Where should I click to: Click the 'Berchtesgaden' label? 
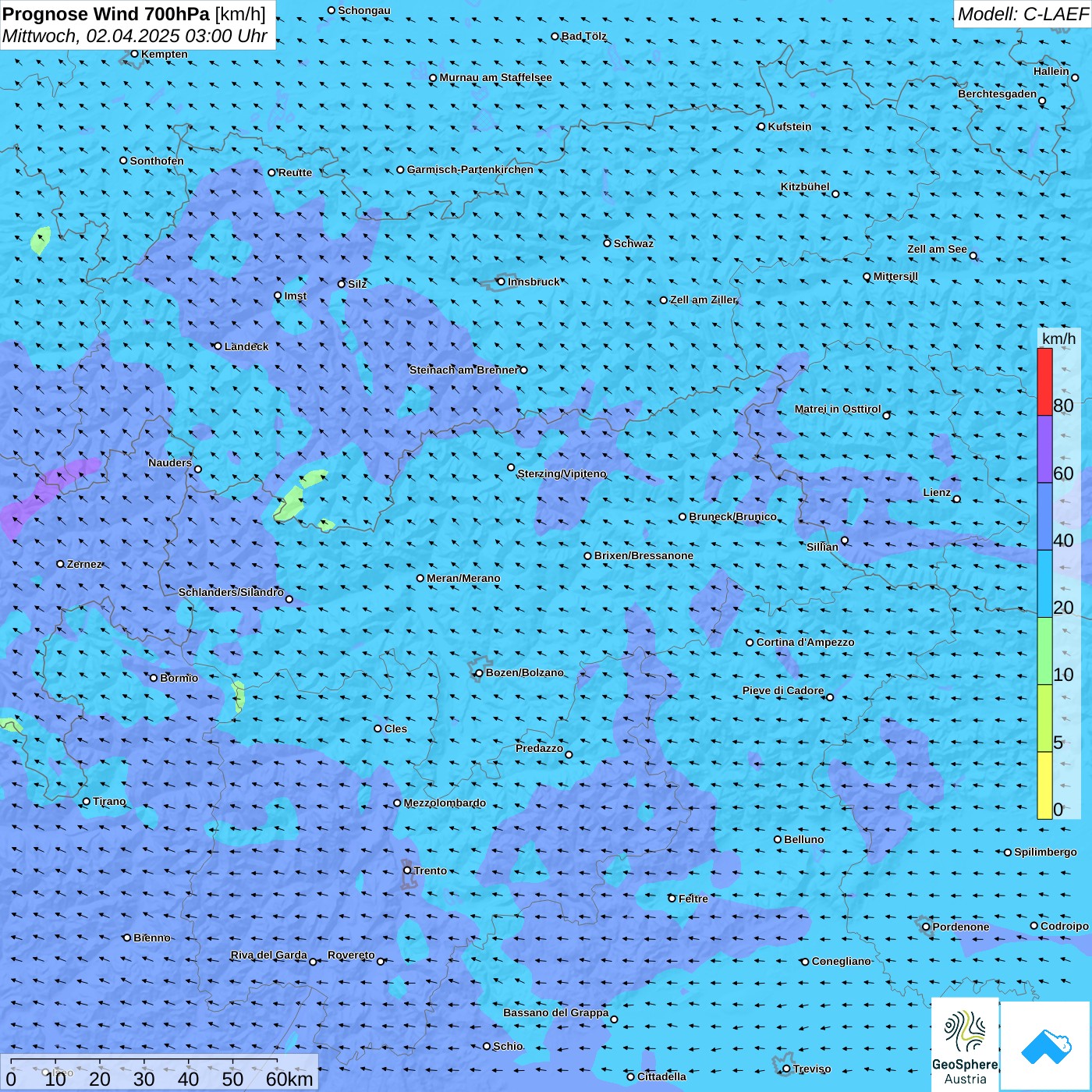(x=998, y=94)
